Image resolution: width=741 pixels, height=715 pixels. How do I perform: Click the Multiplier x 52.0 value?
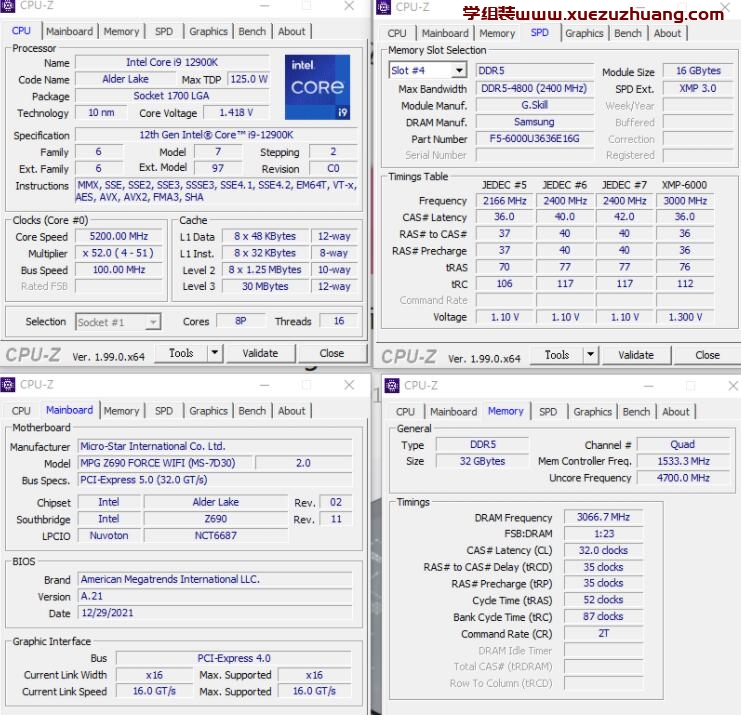(x=118, y=253)
